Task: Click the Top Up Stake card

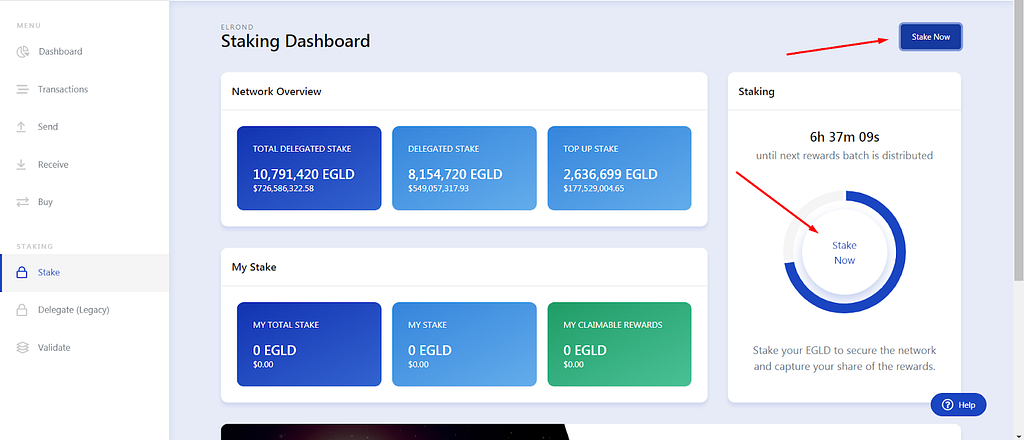Action: [x=619, y=168]
